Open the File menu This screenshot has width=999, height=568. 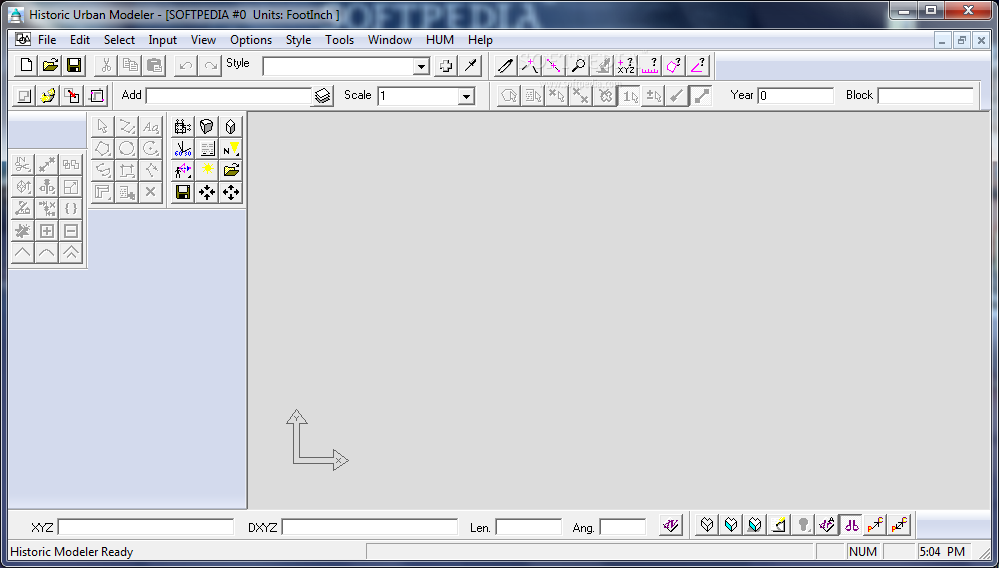coord(47,39)
